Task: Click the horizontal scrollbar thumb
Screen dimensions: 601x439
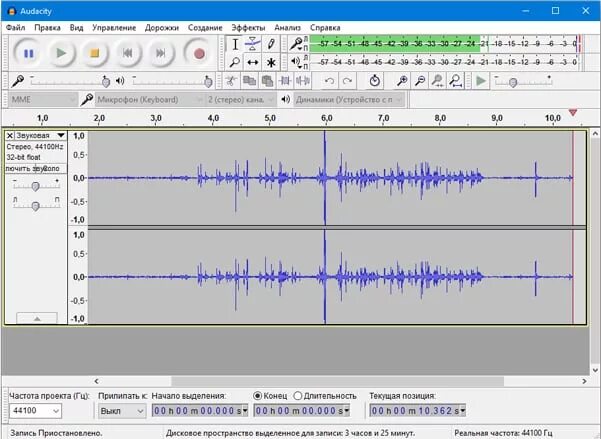Action: 337,381
